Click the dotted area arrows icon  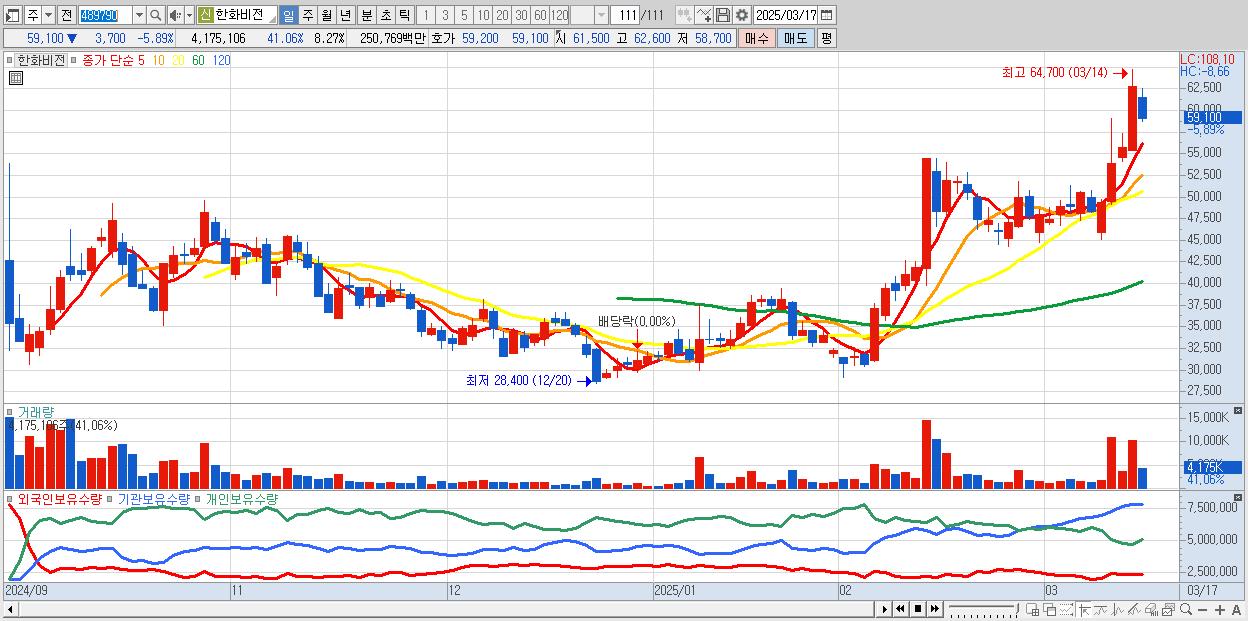point(1066,609)
